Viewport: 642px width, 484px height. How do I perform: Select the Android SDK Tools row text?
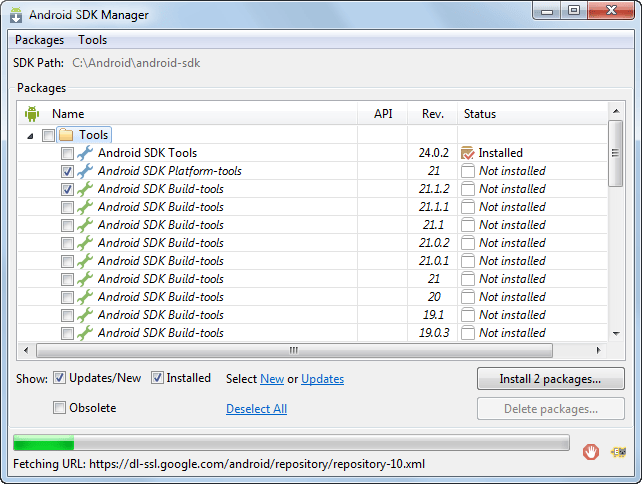tap(147, 153)
